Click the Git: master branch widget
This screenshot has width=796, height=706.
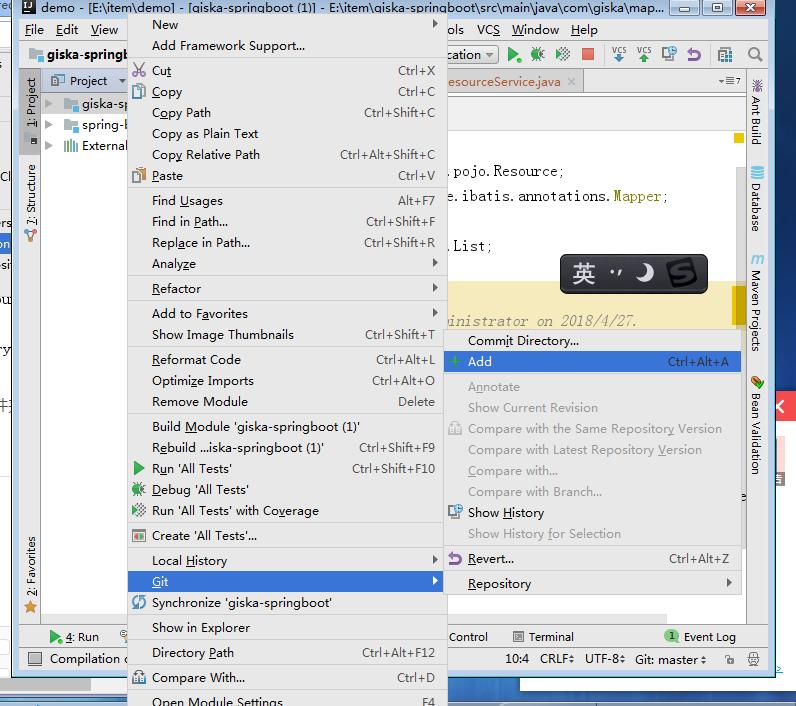pyautogui.click(x=670, y=659)
